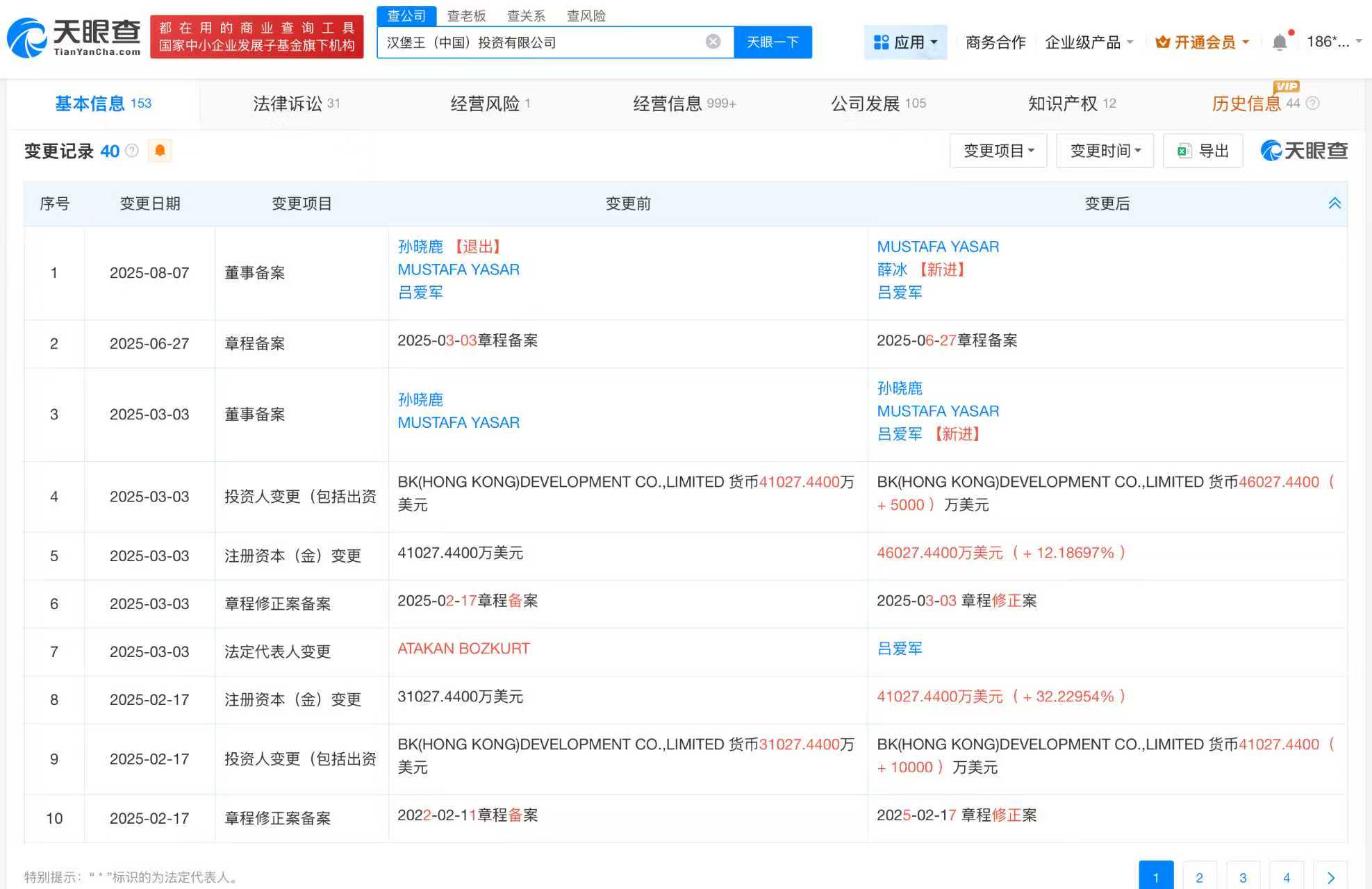Open notifications via the bell icon
The height and width of the screenshot is (889, 1372).
click(1280, 42)
